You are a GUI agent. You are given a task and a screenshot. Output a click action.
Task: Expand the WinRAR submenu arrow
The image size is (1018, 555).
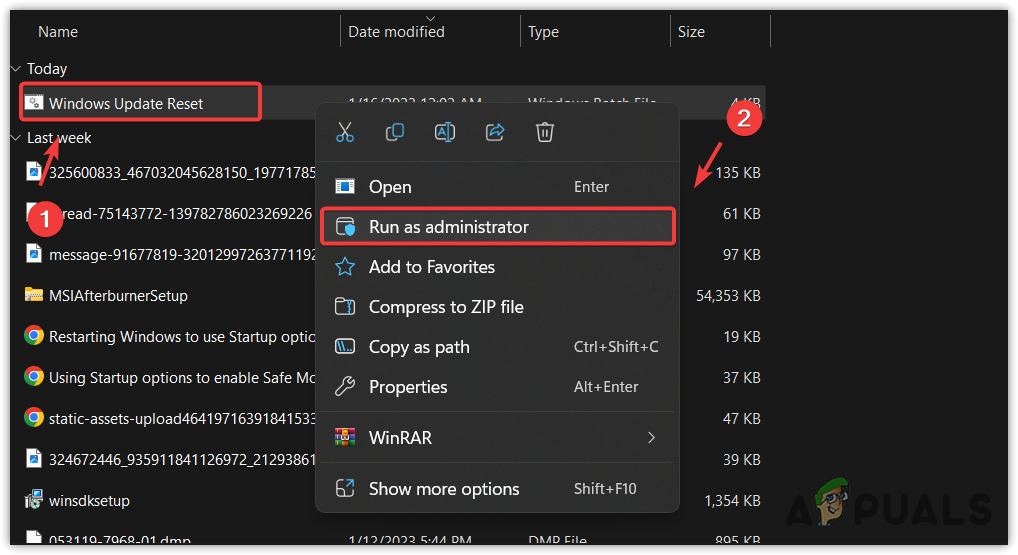[652, 438]
